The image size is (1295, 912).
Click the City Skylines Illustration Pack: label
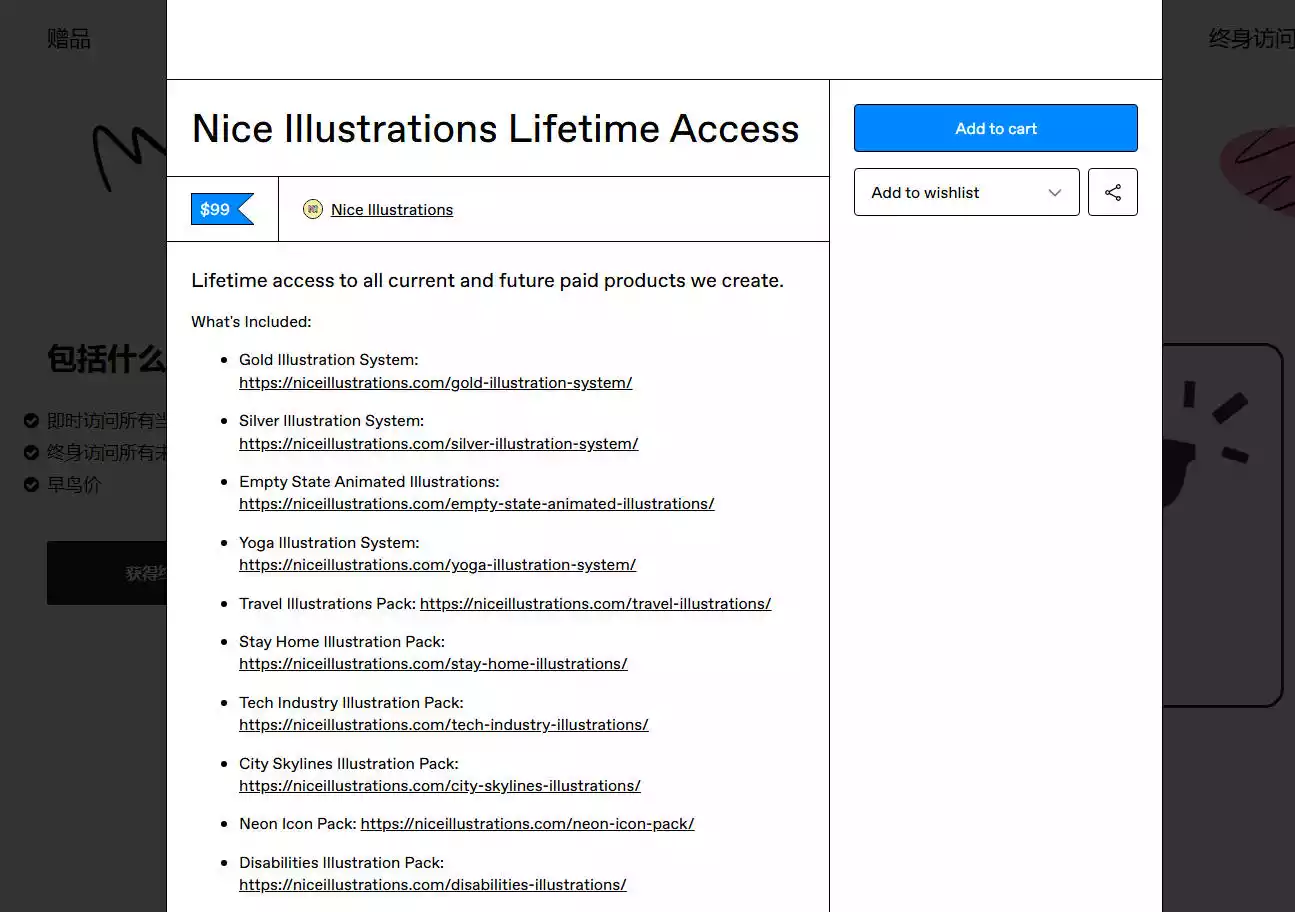349,763
